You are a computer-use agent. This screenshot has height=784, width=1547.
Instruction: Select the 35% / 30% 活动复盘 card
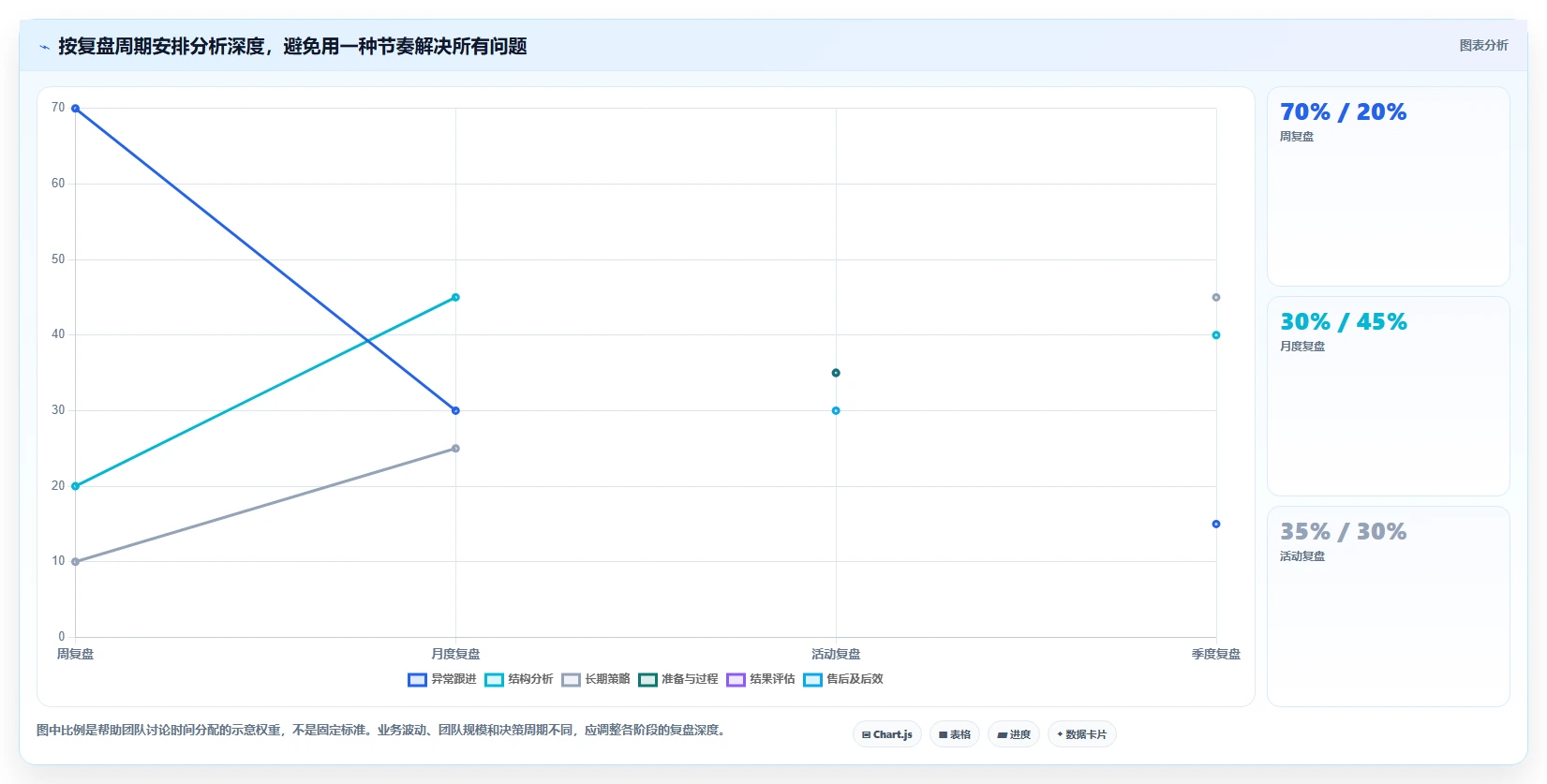pyautogui.click(x=1389, y=606)
